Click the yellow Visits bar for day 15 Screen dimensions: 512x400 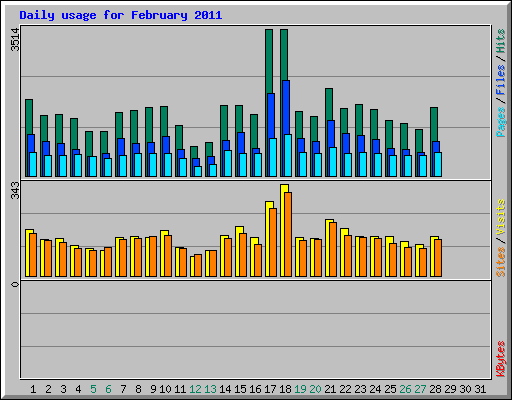coord(238,251)
